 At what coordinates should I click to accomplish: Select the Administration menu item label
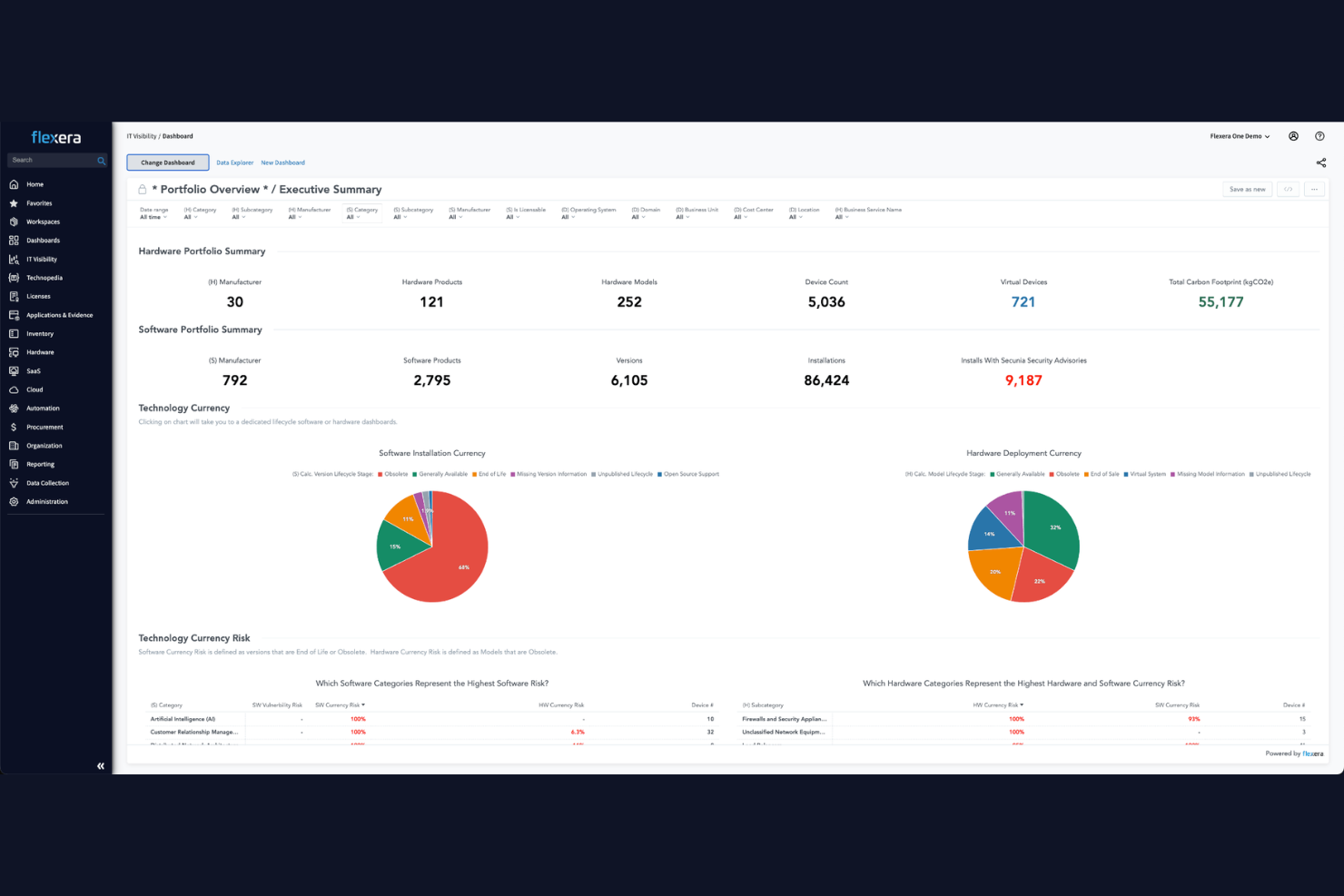point(47,502)
